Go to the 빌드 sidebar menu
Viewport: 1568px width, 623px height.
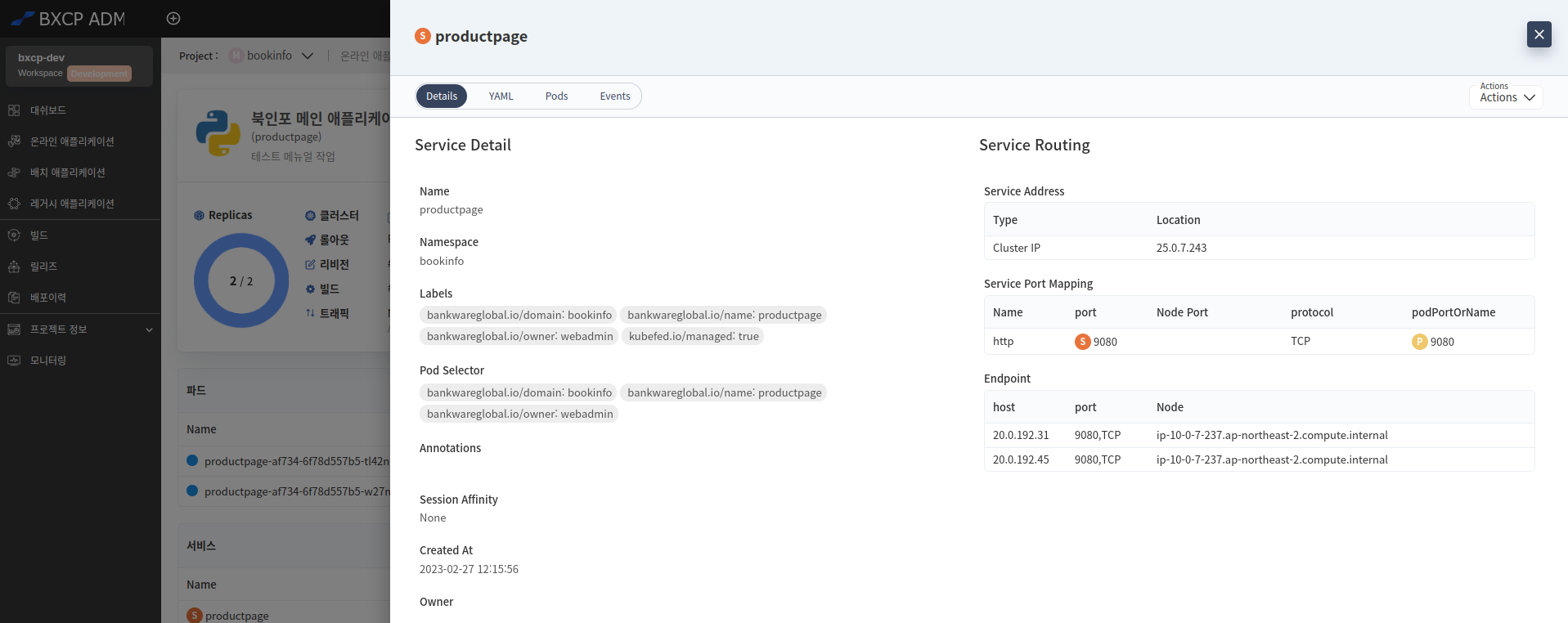(x=39, y=235)
